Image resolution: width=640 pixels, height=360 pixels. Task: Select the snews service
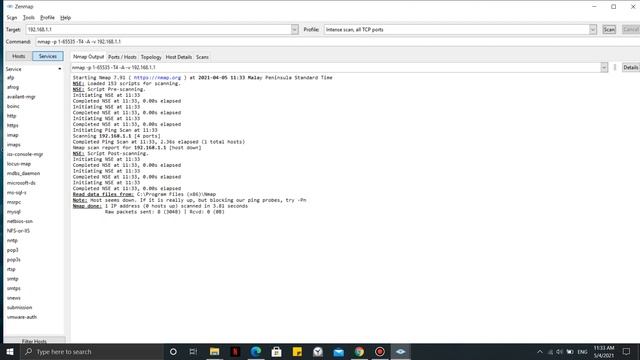[x=13, y=298]
